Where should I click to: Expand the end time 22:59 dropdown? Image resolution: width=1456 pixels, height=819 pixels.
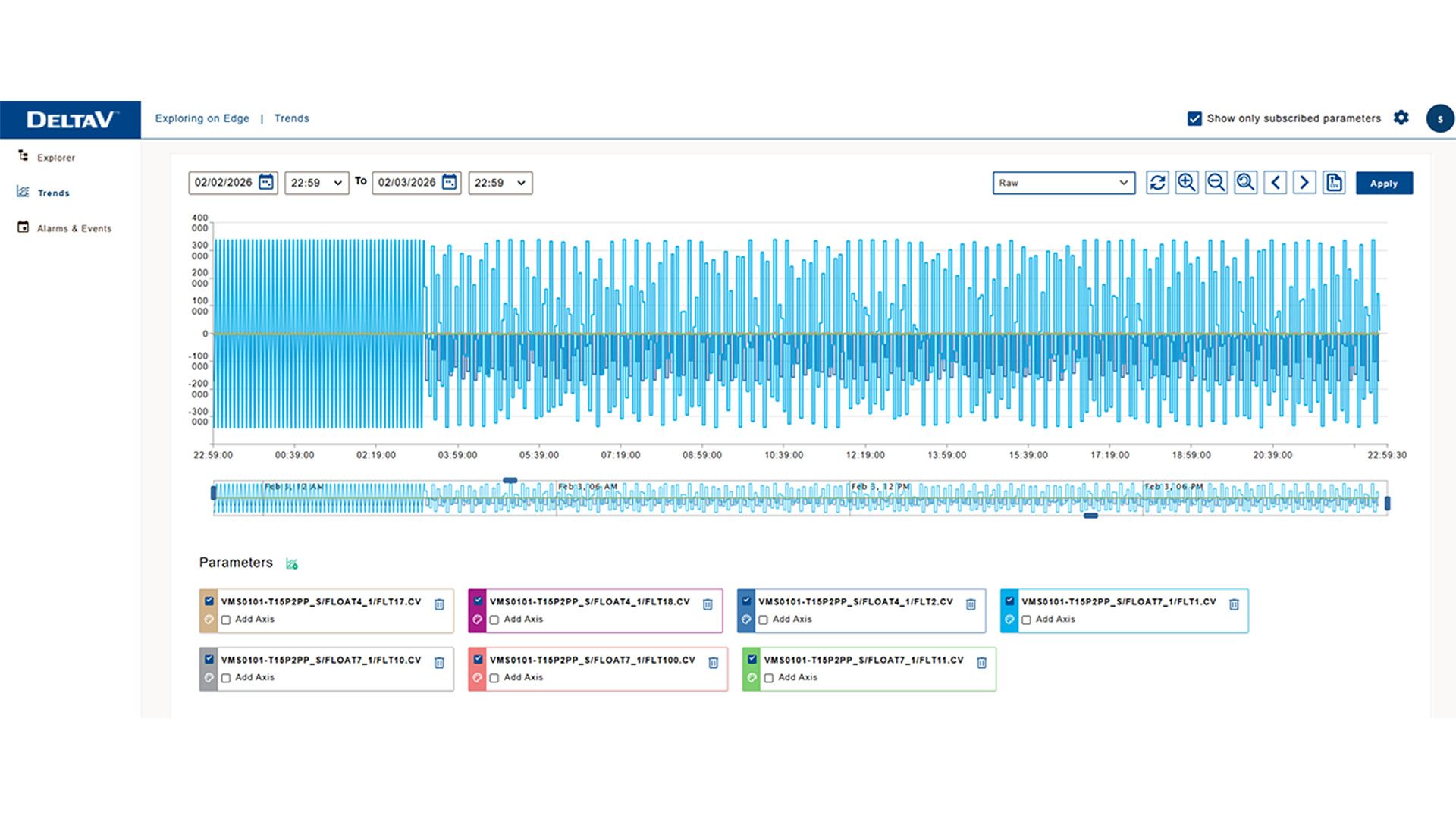click(500, 183)
